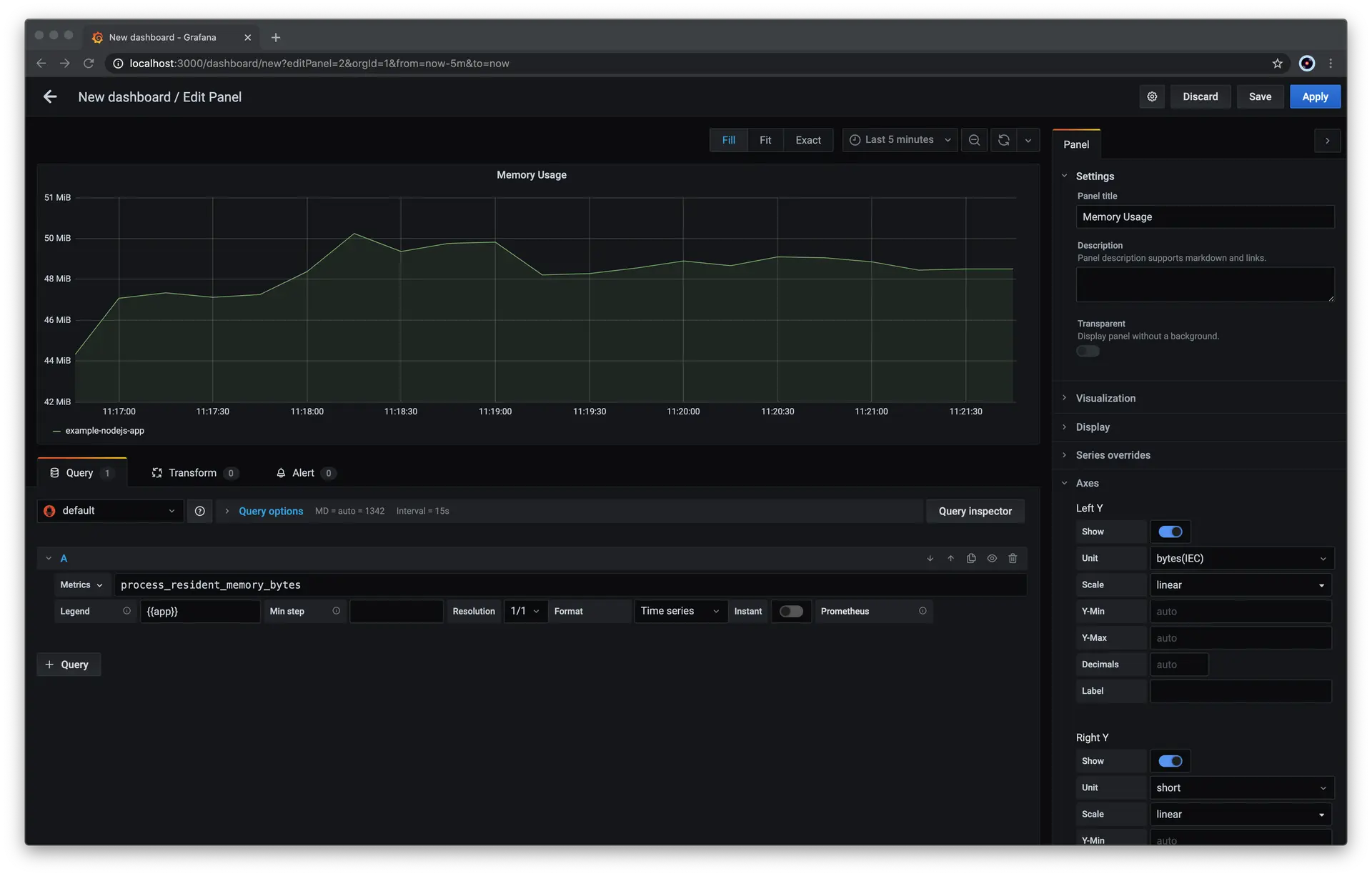Viewport: 1372px width, 876px height.
Task: Open data source help icon next to default
Action: [200, 511]
